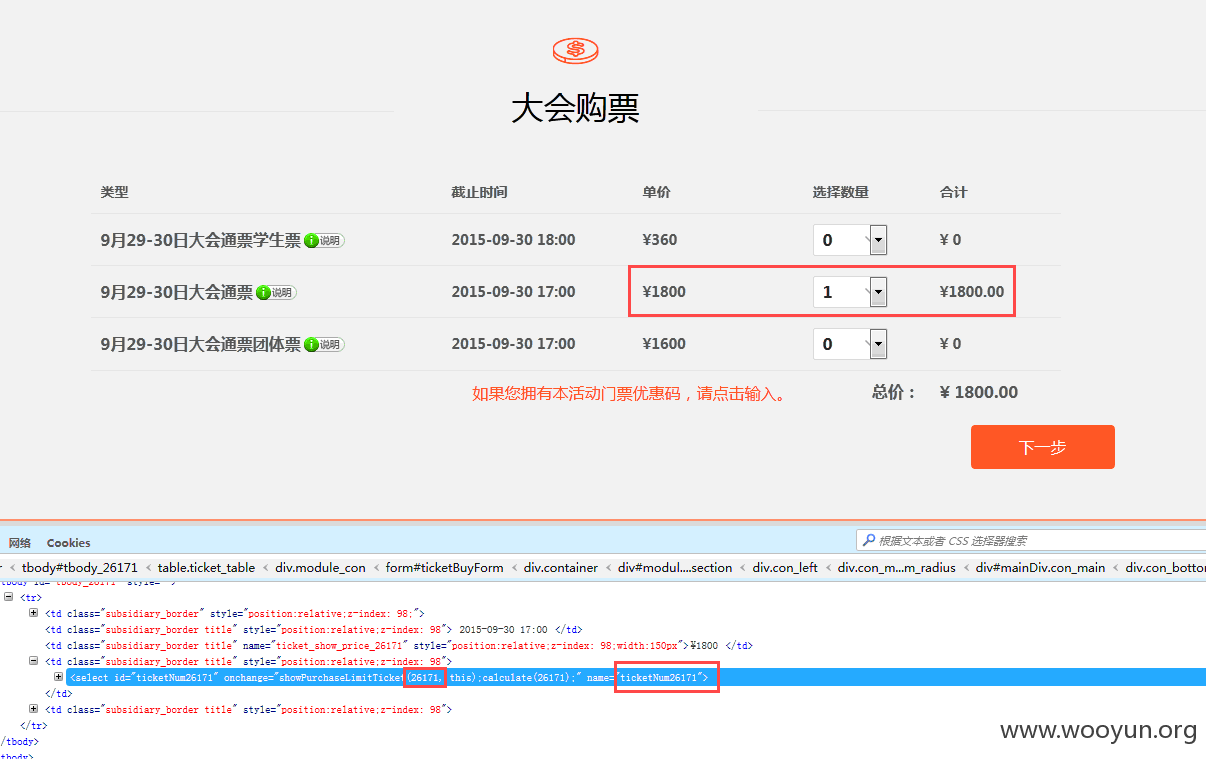Click the ¥1800.00 subtotal in 合计 column
The image size is (1206, 759).
[972, 292]
